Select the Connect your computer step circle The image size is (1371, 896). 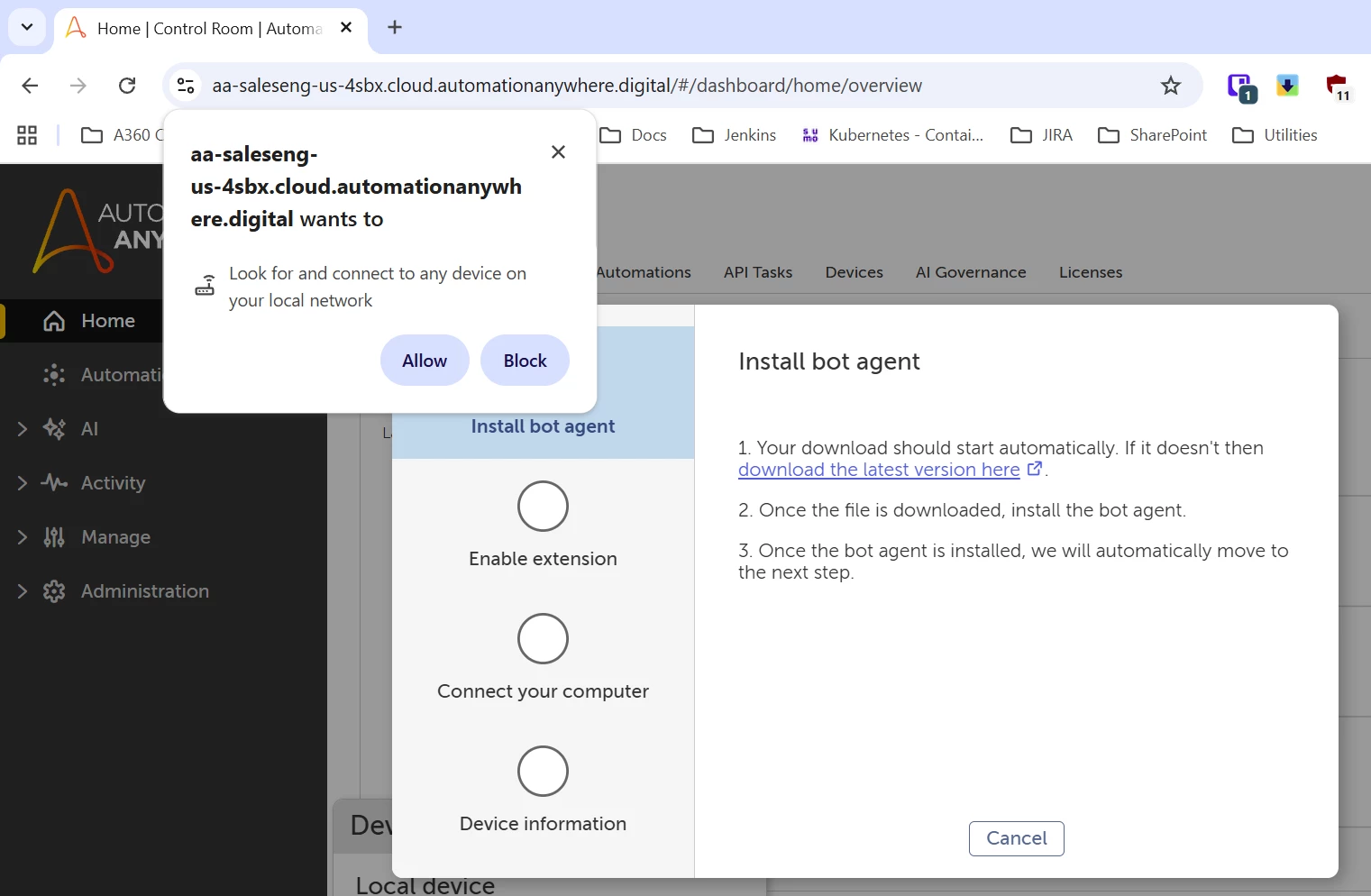coord(543,639)
